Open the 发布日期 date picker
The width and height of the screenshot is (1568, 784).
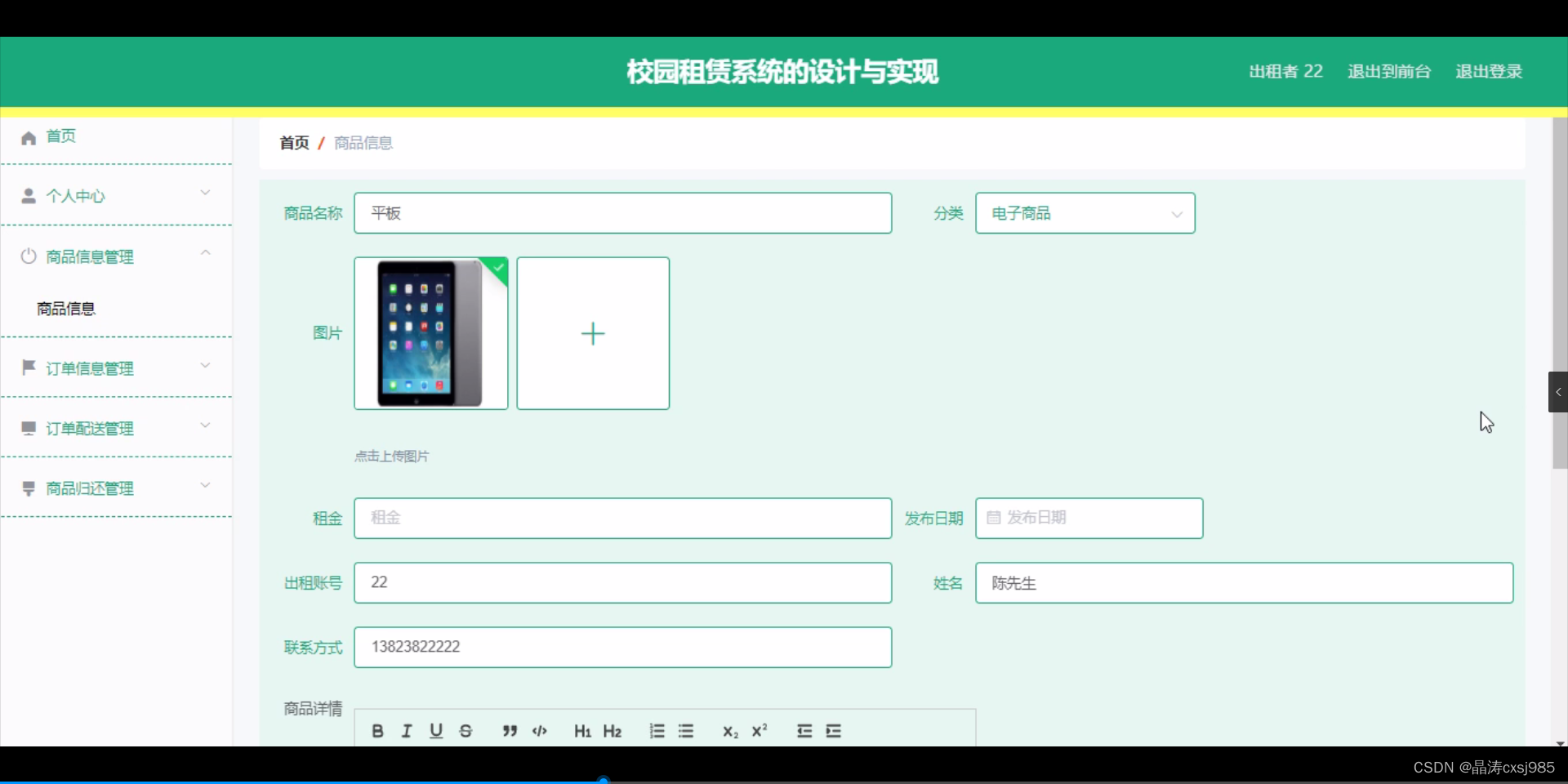click(x=1089, y=518)
